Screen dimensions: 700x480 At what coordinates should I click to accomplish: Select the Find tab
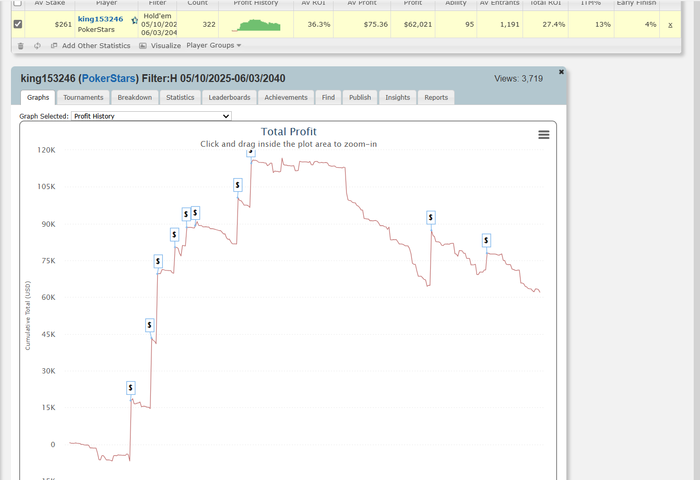[x=328, y=97]
